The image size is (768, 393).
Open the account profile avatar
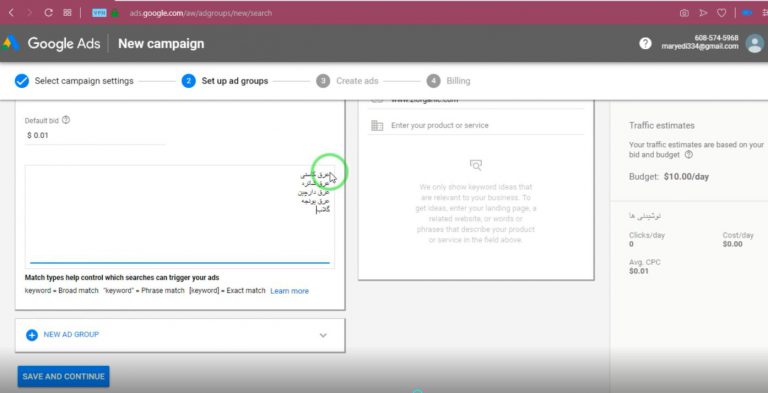click(754, 43)
